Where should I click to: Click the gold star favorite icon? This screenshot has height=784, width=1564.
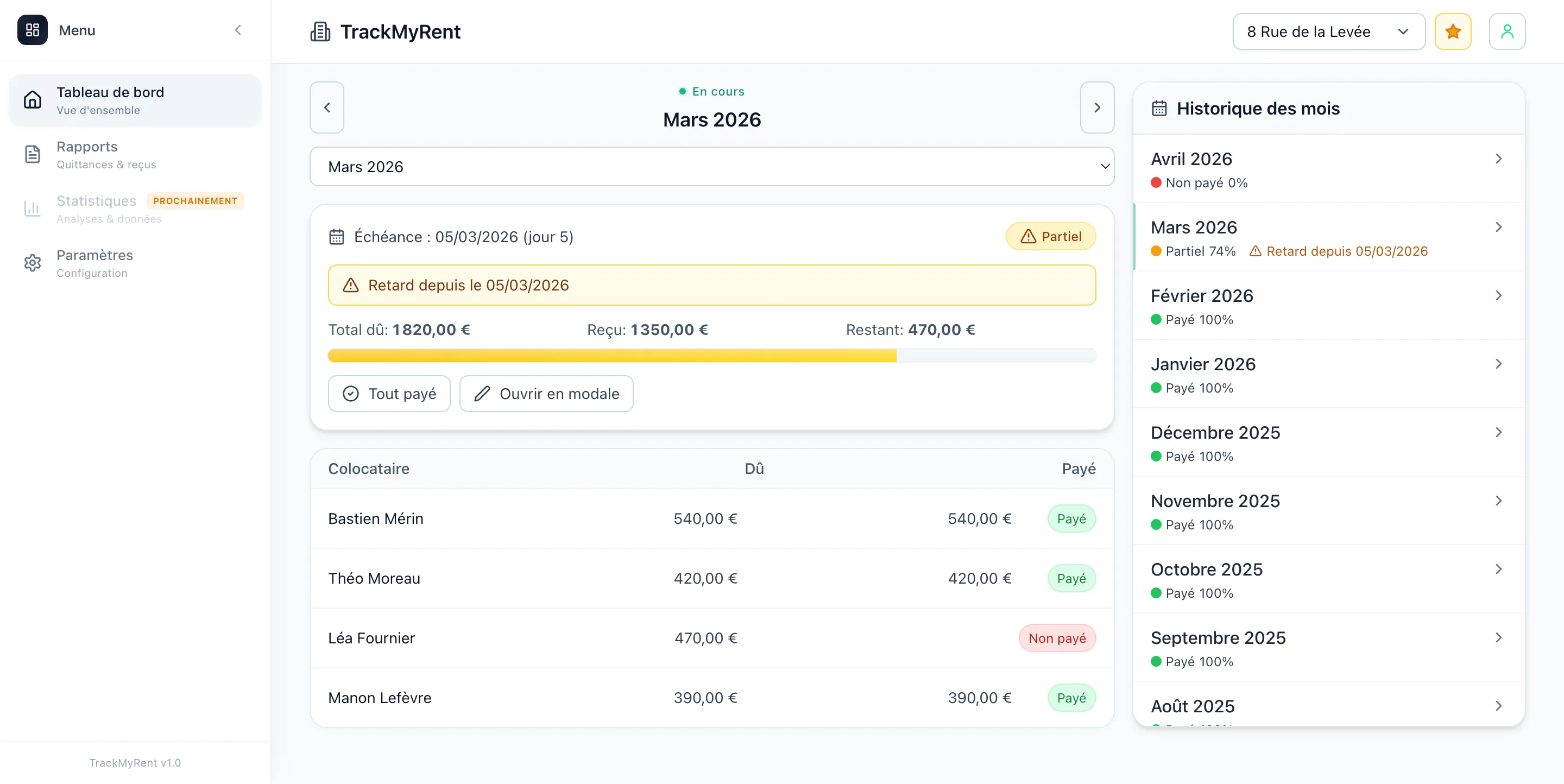[1452, 31]
